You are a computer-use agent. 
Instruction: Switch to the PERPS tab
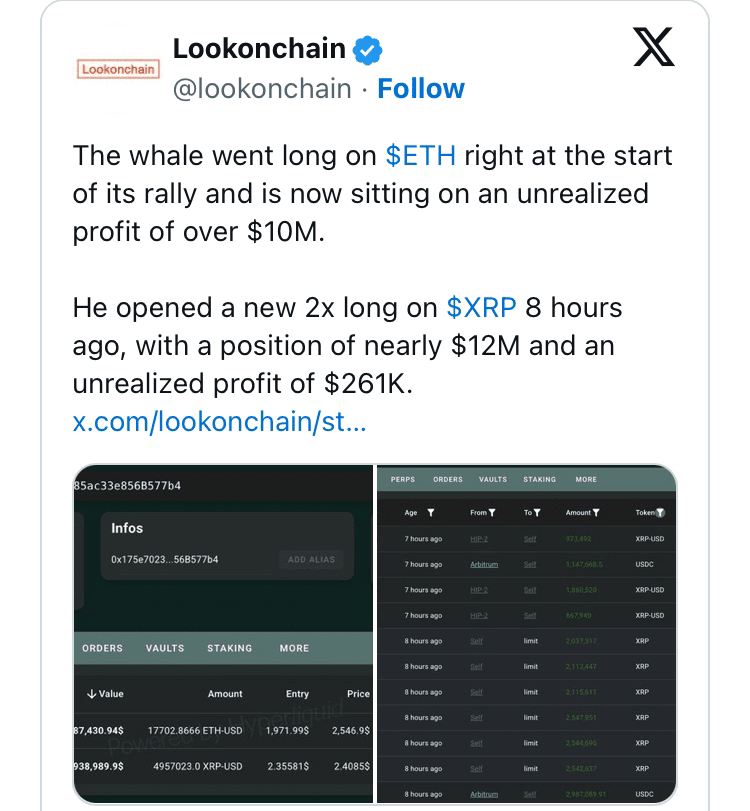(403, 480)
